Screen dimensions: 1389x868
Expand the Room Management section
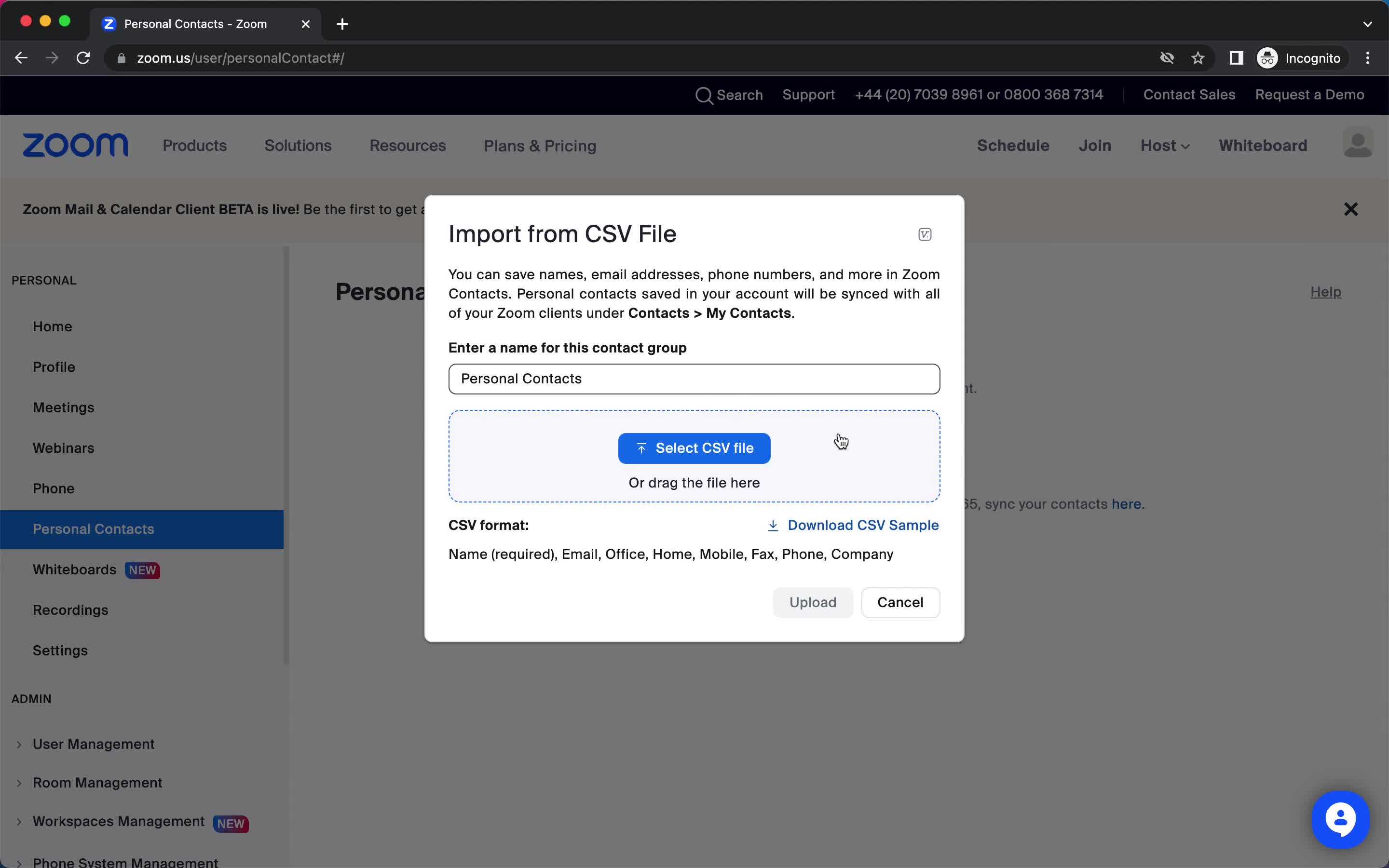click(97, 782)
